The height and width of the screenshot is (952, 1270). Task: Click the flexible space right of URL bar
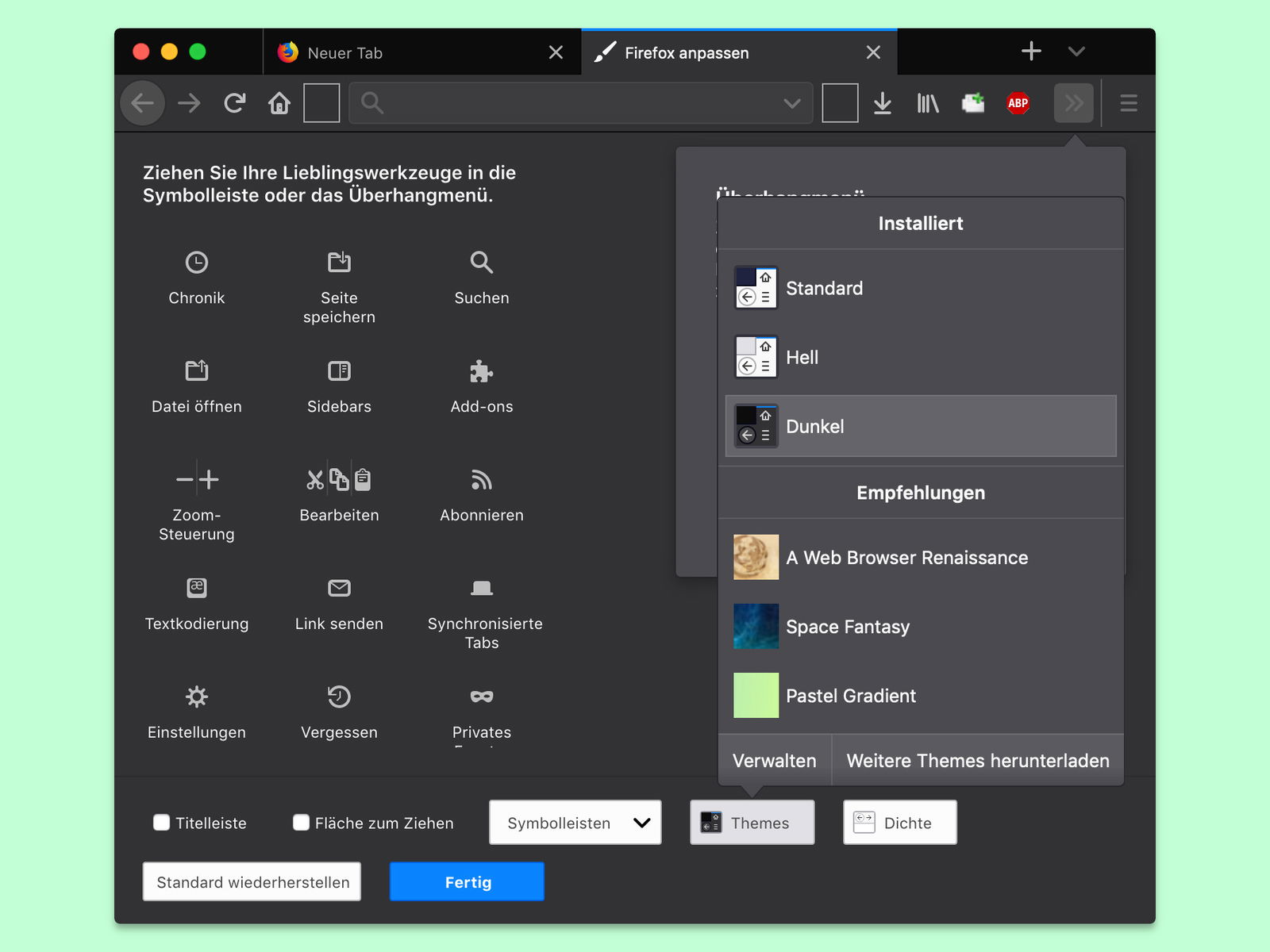840,103
